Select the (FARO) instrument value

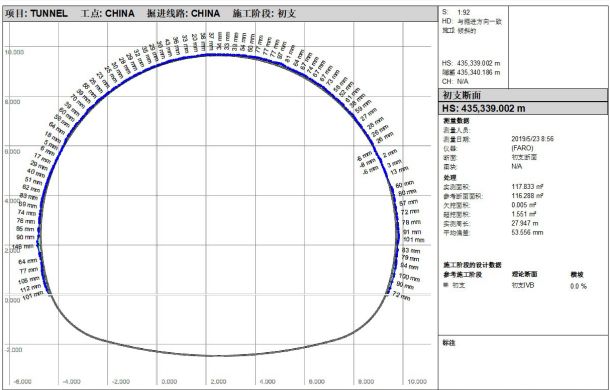point(522,148)
